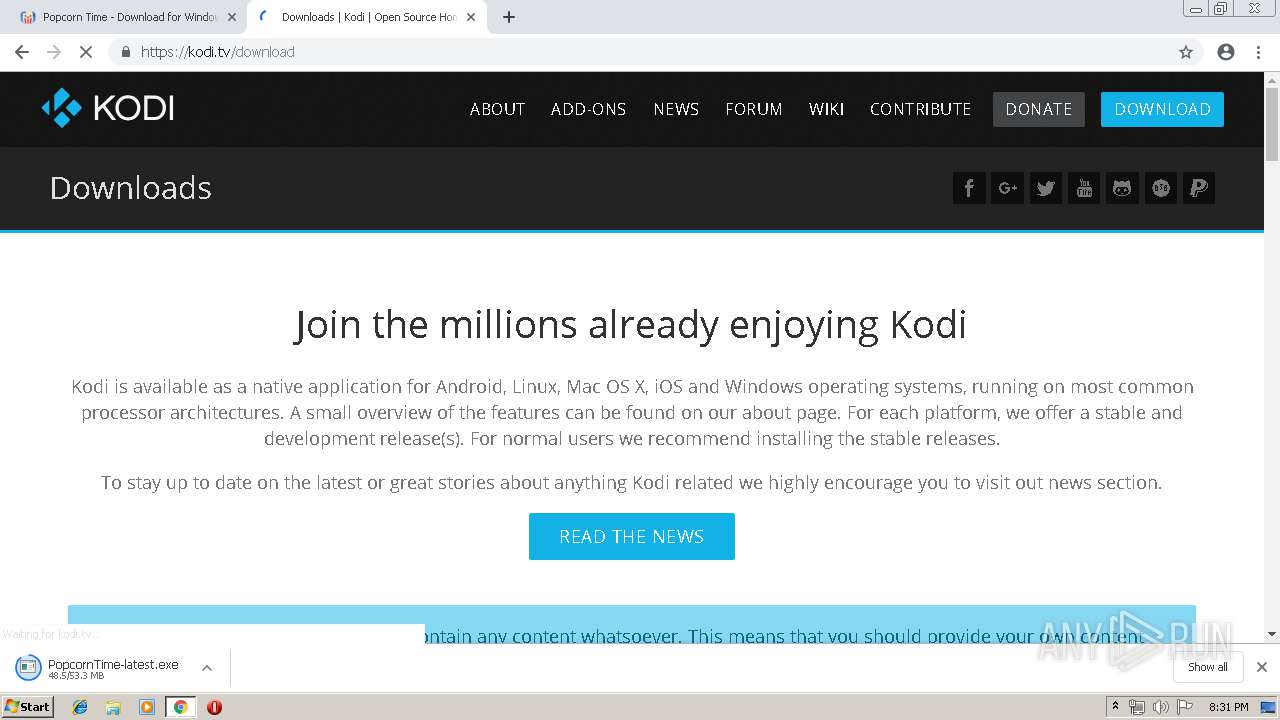This screenshot has width=1280, height=720.
Task: Launch Internet Explorer from the taskbar
Action: point(81,707)
